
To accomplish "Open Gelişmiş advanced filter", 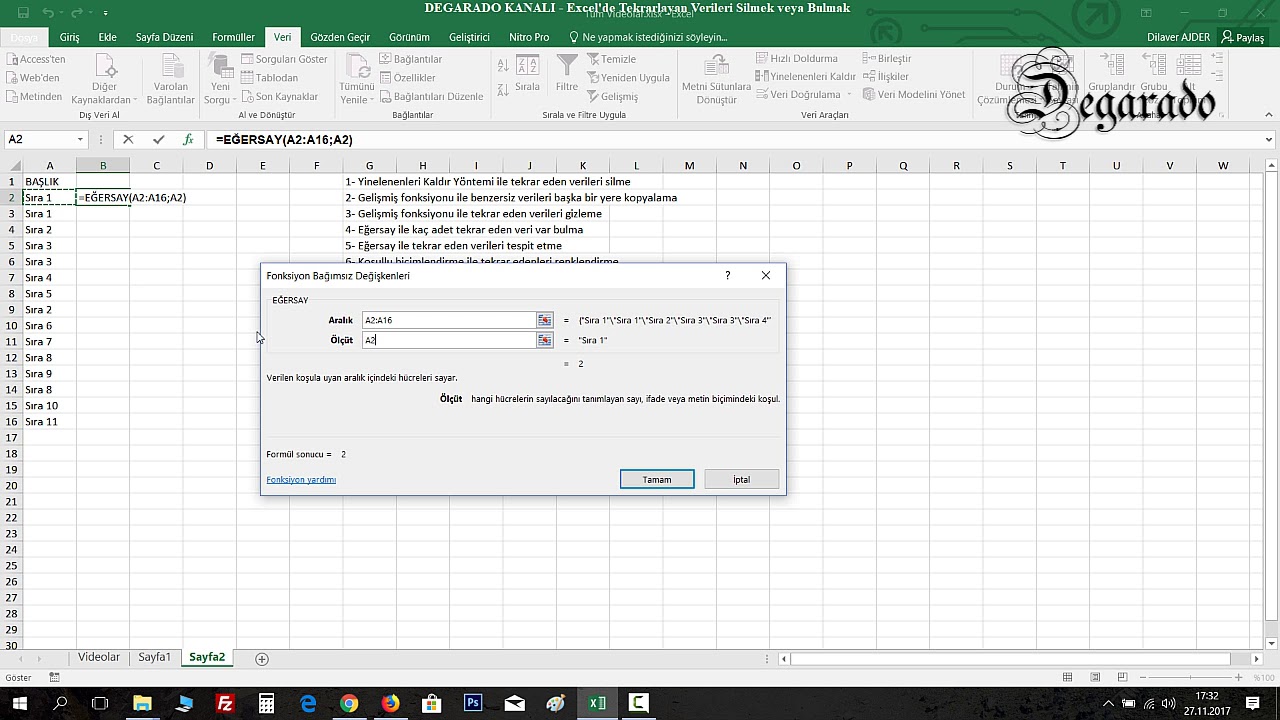I will [612, 97].
